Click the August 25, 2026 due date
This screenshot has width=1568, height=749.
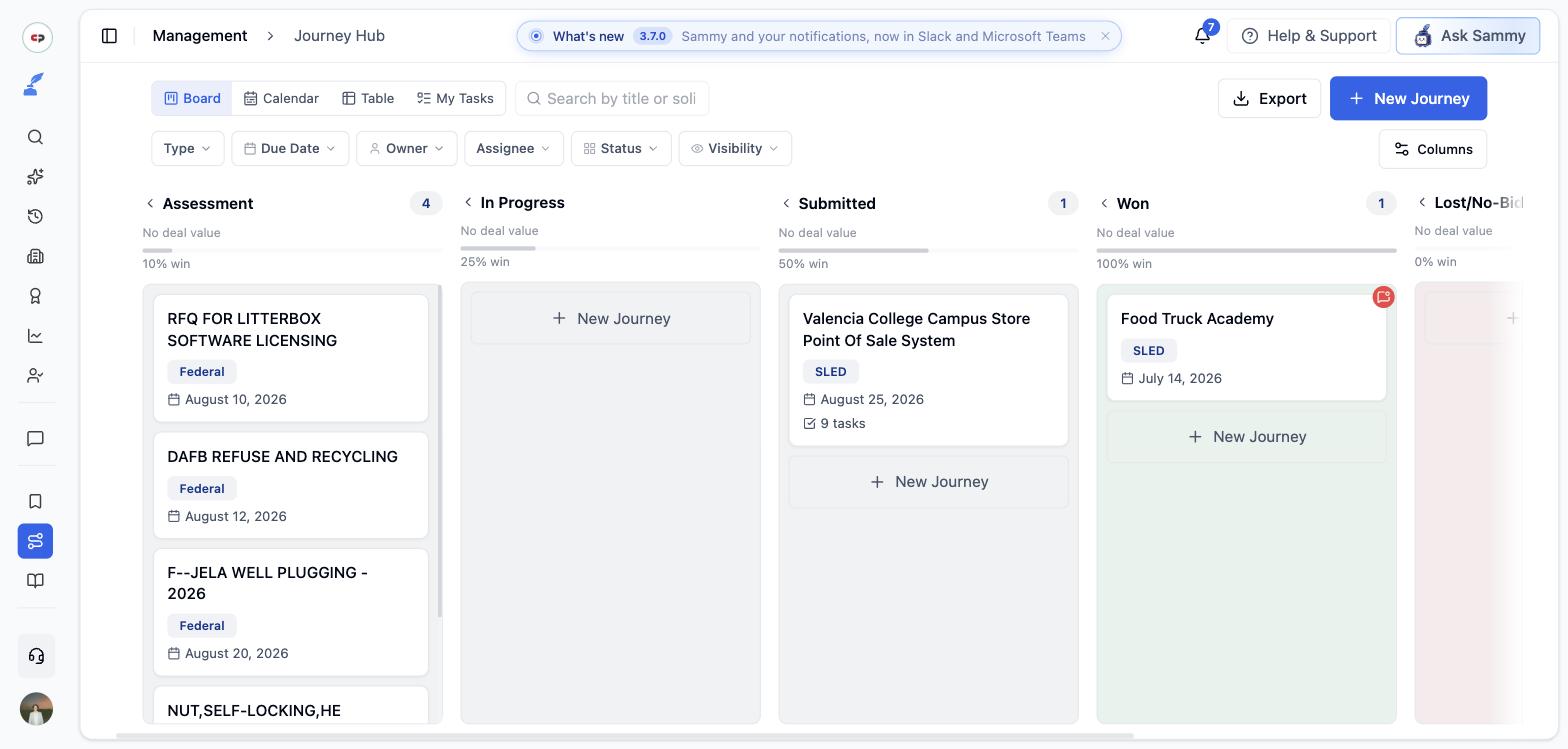864,400
